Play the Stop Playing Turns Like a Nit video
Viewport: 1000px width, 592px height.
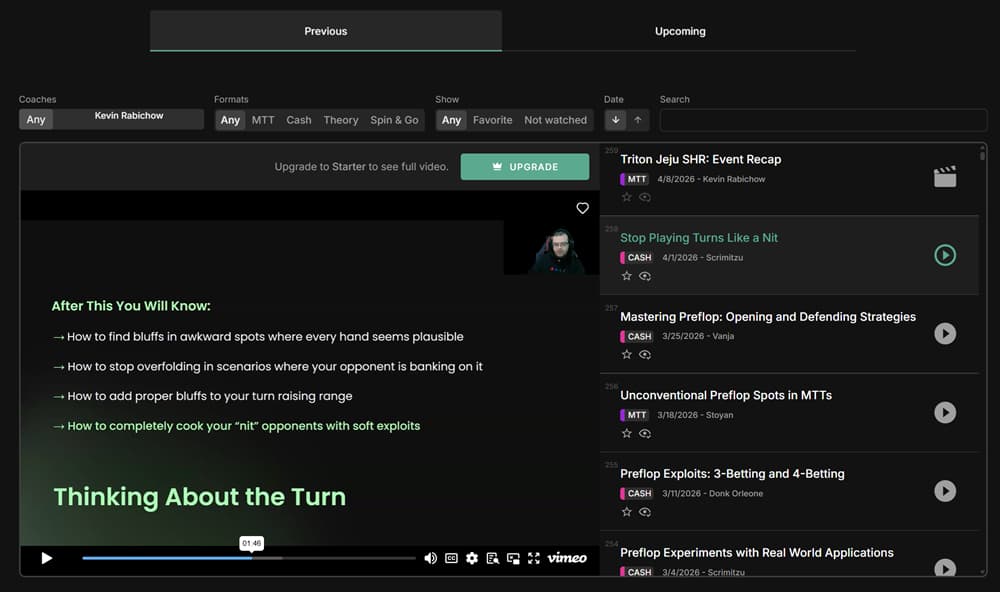pyautogui.click(x=945, y=255)
